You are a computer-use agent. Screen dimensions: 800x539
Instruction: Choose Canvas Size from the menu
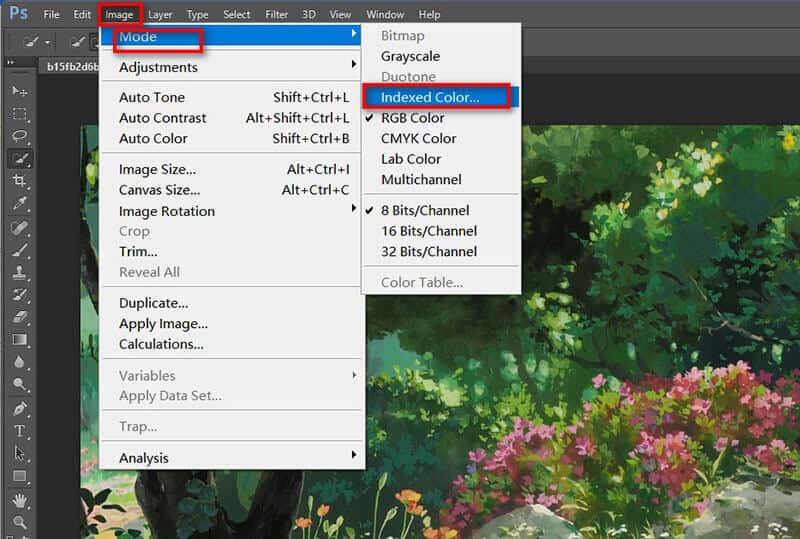coord(159,190)
